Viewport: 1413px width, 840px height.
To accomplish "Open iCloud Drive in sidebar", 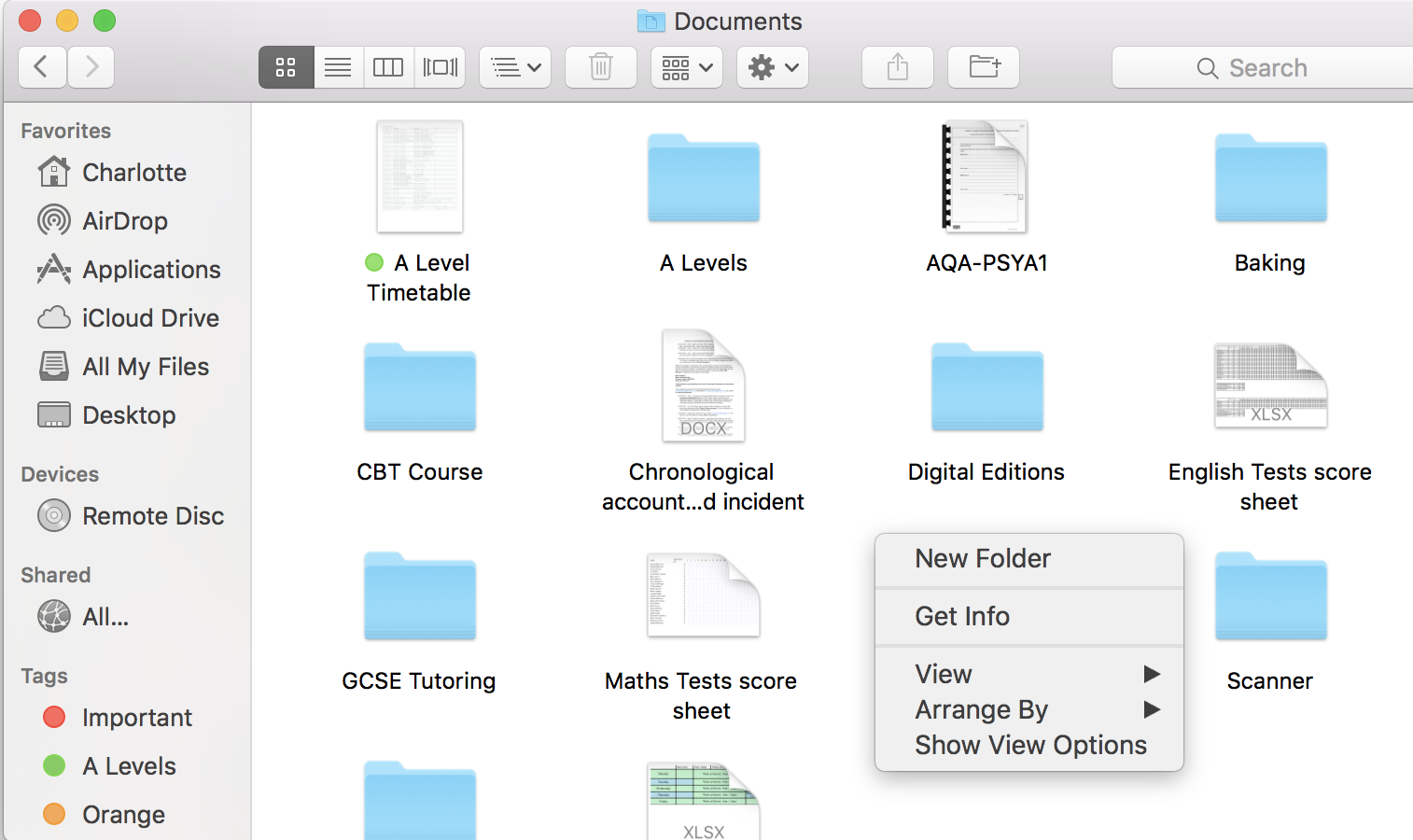I will 127,318.
